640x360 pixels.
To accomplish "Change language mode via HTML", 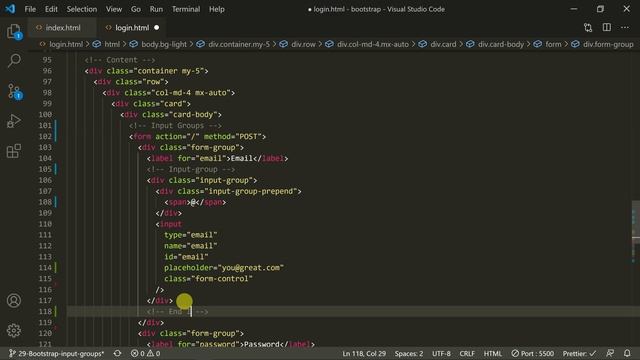I will (493, 353).
